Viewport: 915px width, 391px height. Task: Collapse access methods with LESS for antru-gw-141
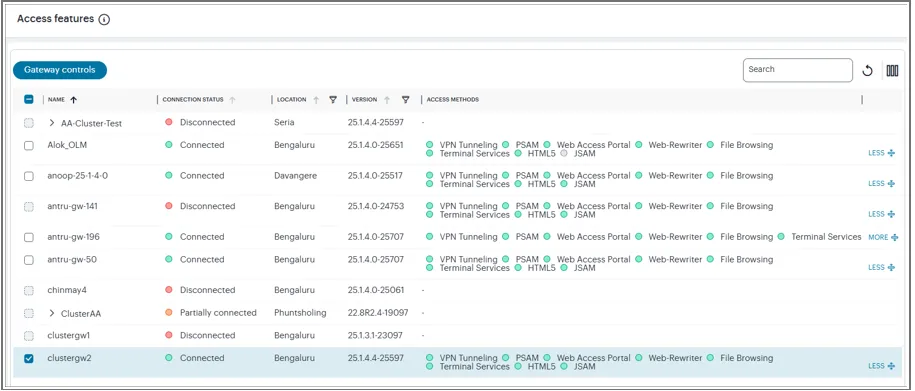881,214
